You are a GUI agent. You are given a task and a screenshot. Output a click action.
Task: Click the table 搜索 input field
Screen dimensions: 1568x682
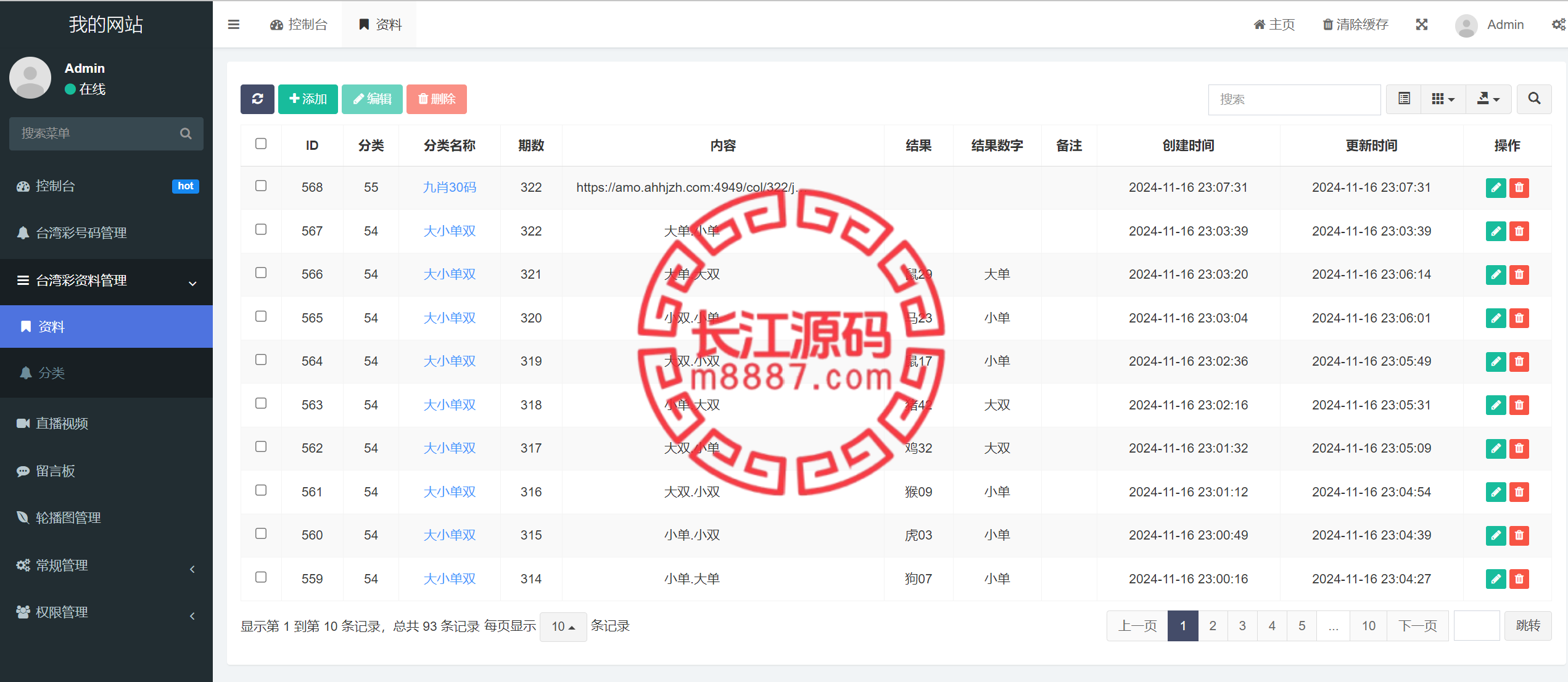pos(1294,99)
